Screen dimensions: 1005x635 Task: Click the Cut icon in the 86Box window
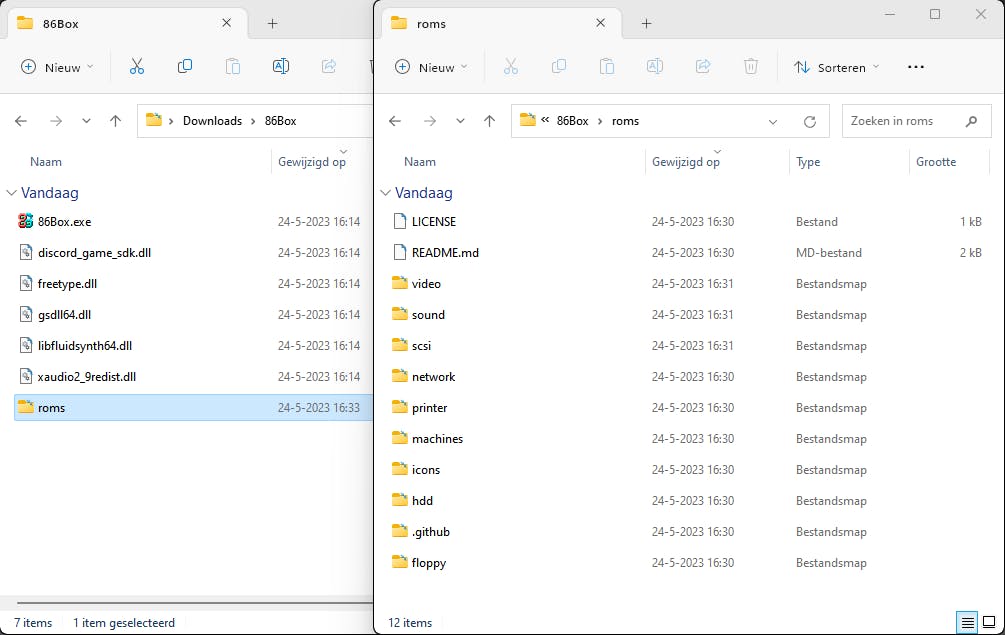click(x=137, y=67)
